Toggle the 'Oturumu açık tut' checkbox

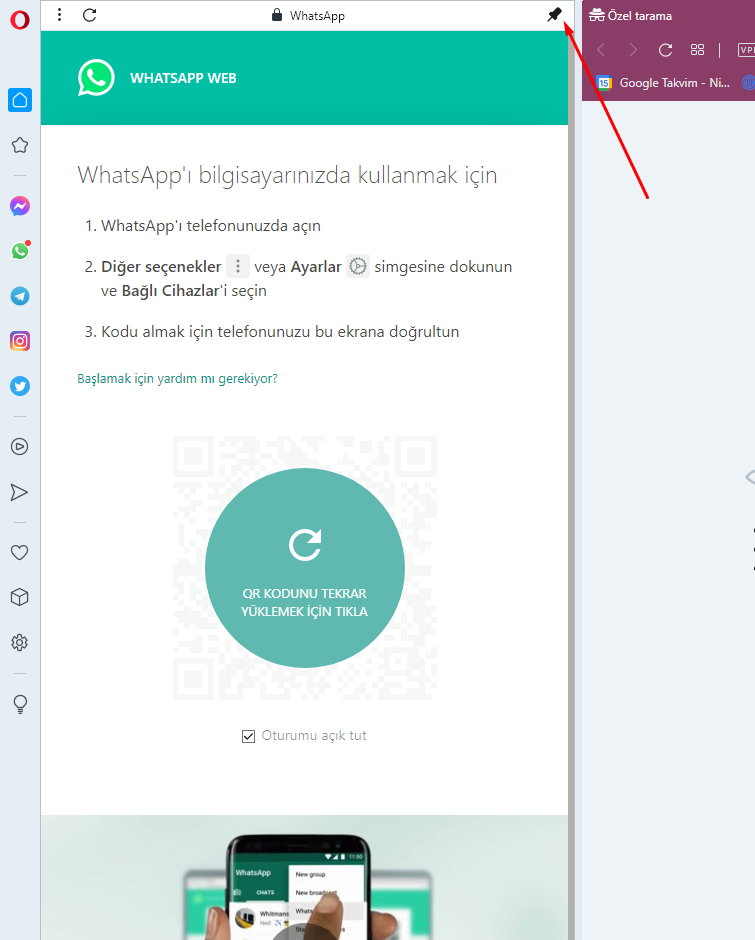[248, 736]
